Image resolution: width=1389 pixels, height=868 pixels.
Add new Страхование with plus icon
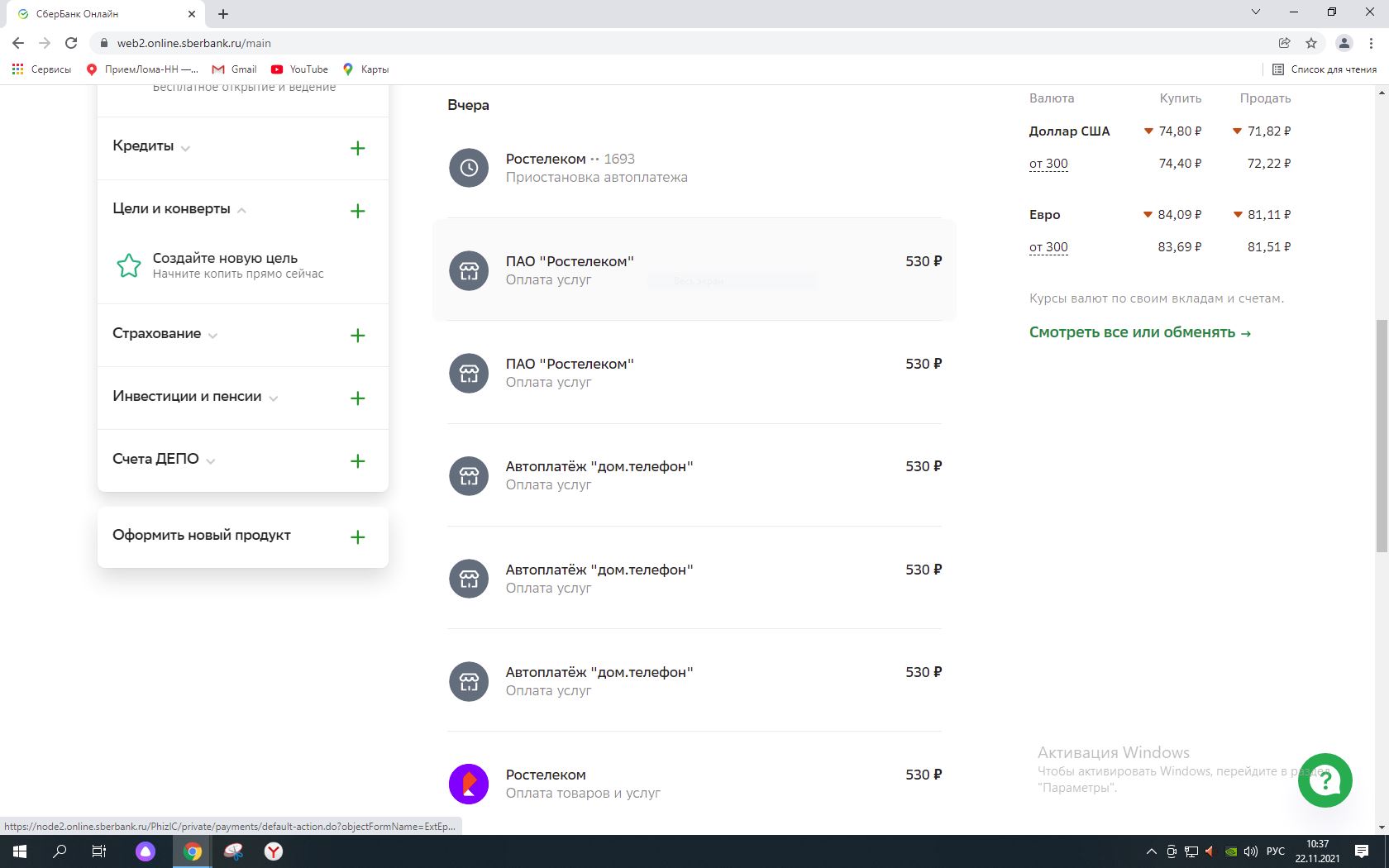[357, 336]
